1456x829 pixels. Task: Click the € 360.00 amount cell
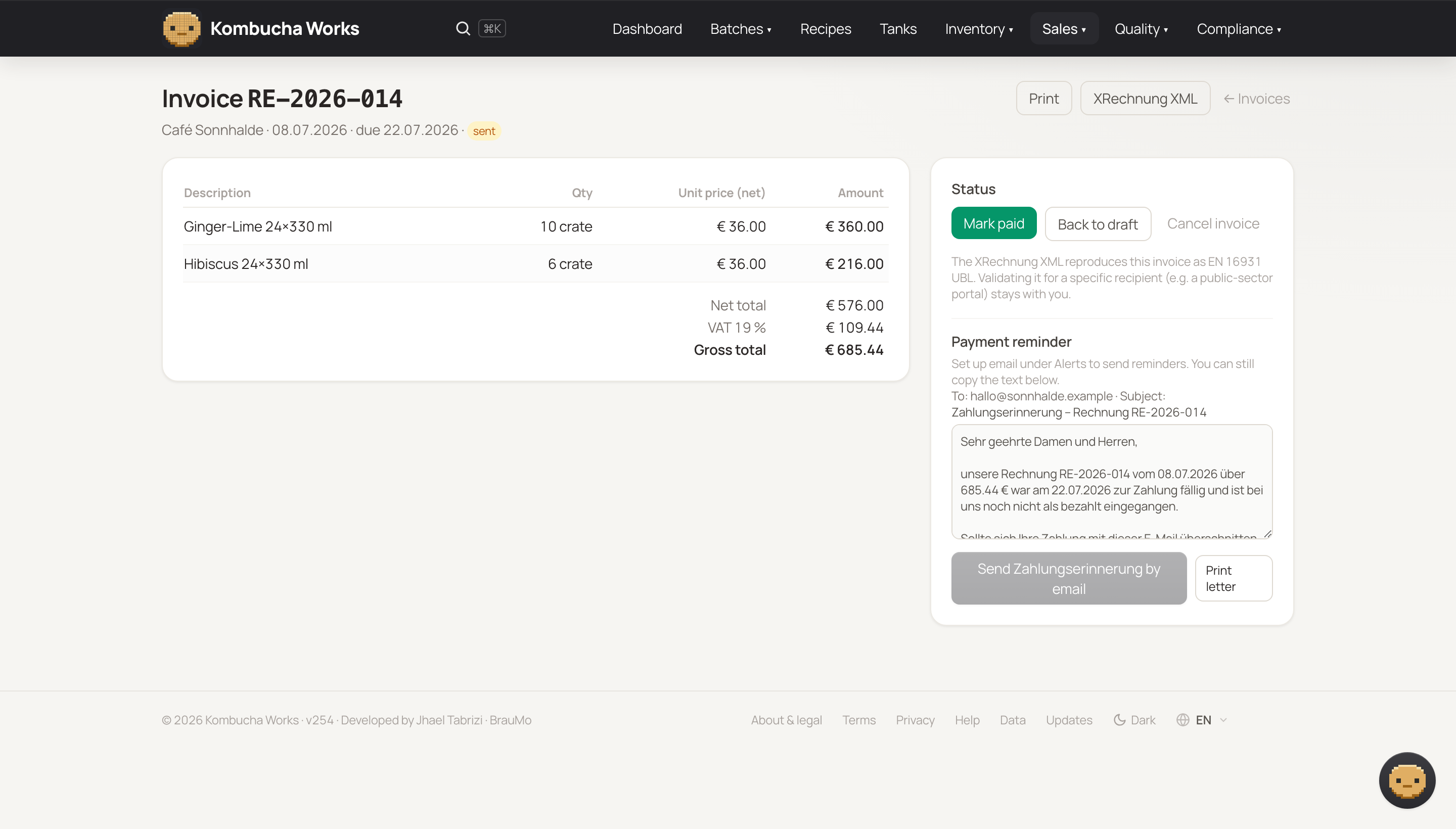tap(854, 226)
